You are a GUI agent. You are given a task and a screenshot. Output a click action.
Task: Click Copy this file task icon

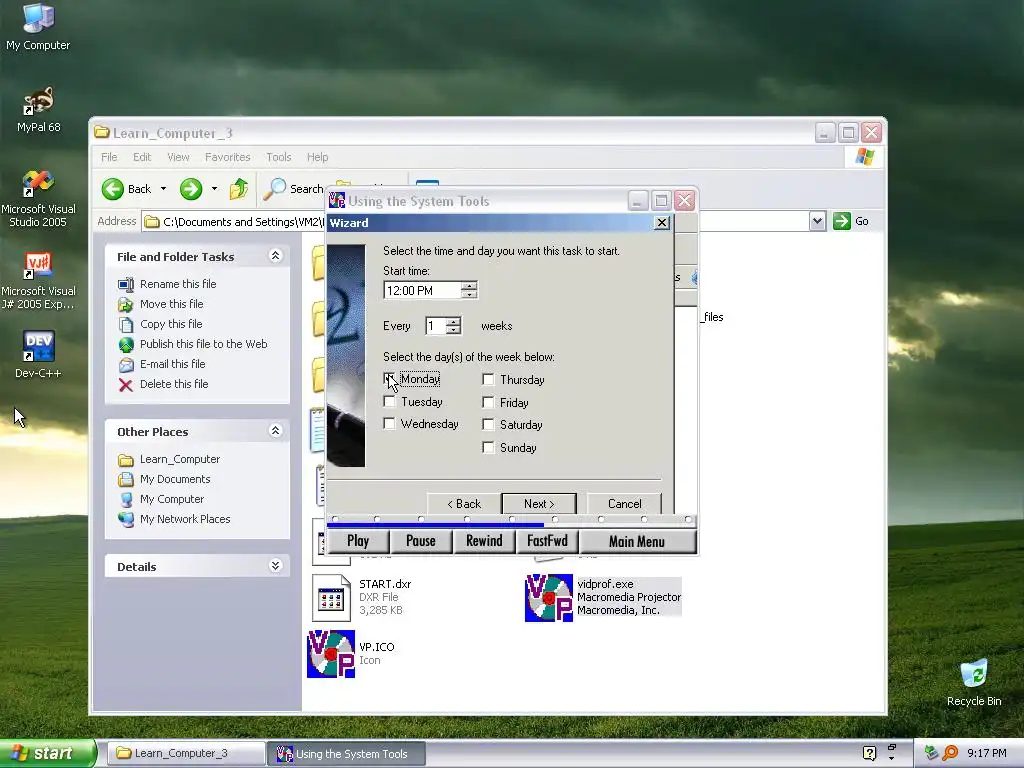point(125,325)
